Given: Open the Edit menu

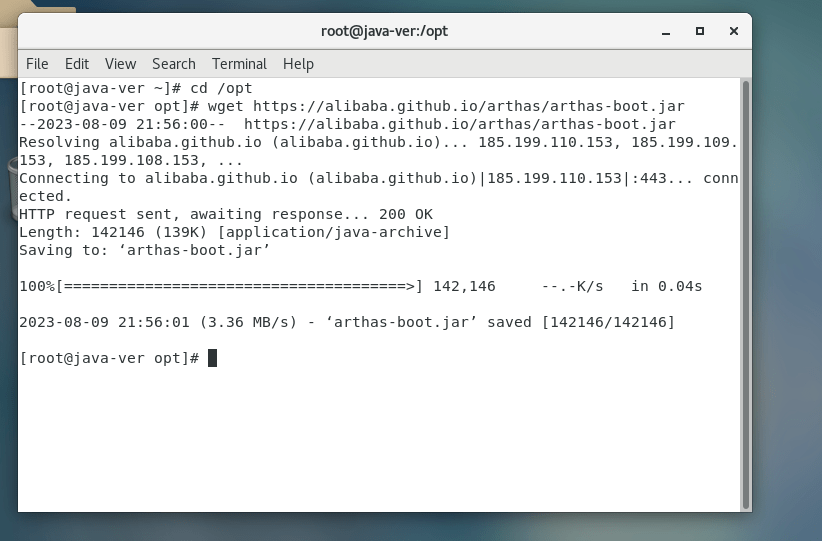Looking at the screenshot, I should 77,64.
